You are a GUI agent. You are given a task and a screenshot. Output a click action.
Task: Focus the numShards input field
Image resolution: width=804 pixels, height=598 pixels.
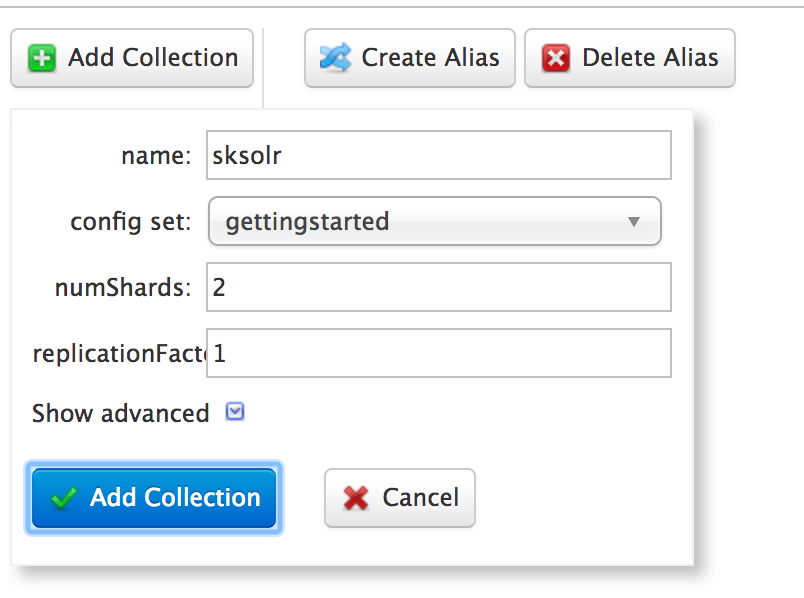click(x=439, y=287)
